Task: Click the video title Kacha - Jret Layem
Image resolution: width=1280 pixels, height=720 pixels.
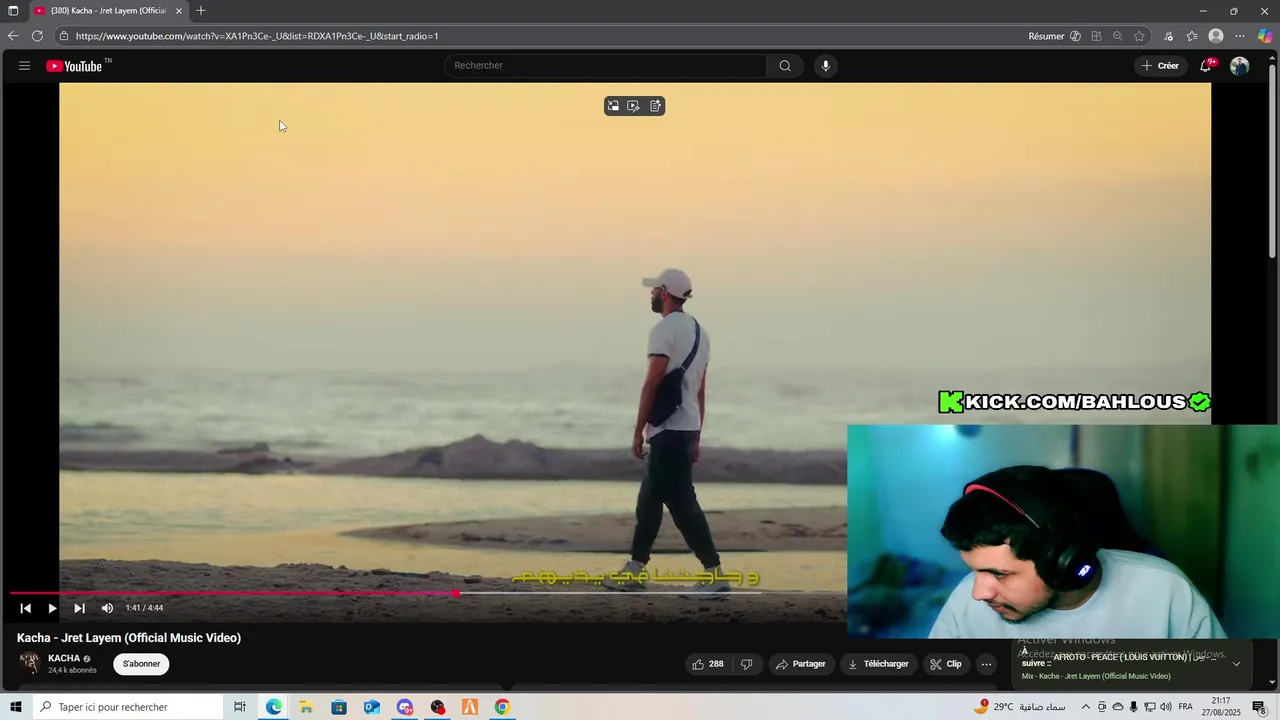Action: 129,638
